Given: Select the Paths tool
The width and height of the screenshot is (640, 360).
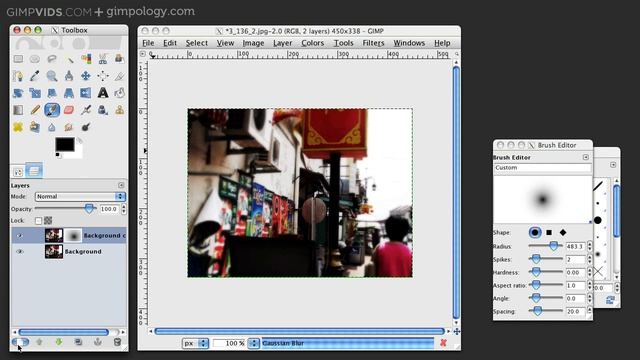Looking at the screenshot, I should click(x=18, y=76).
